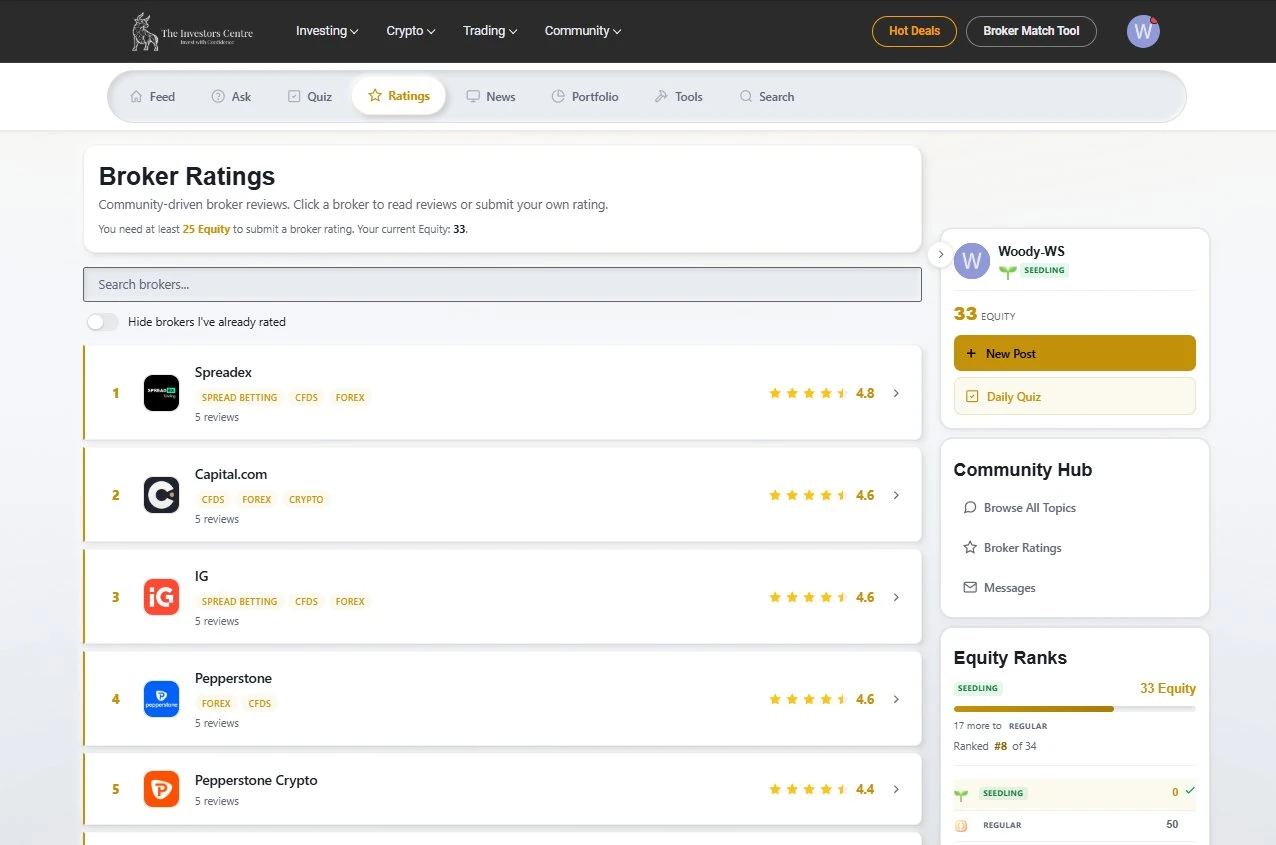The height and width of the screenshot is (845, 1276).
Task: Open Broker Ratings link in Community Hub
Action: [x=1013, y=548]
